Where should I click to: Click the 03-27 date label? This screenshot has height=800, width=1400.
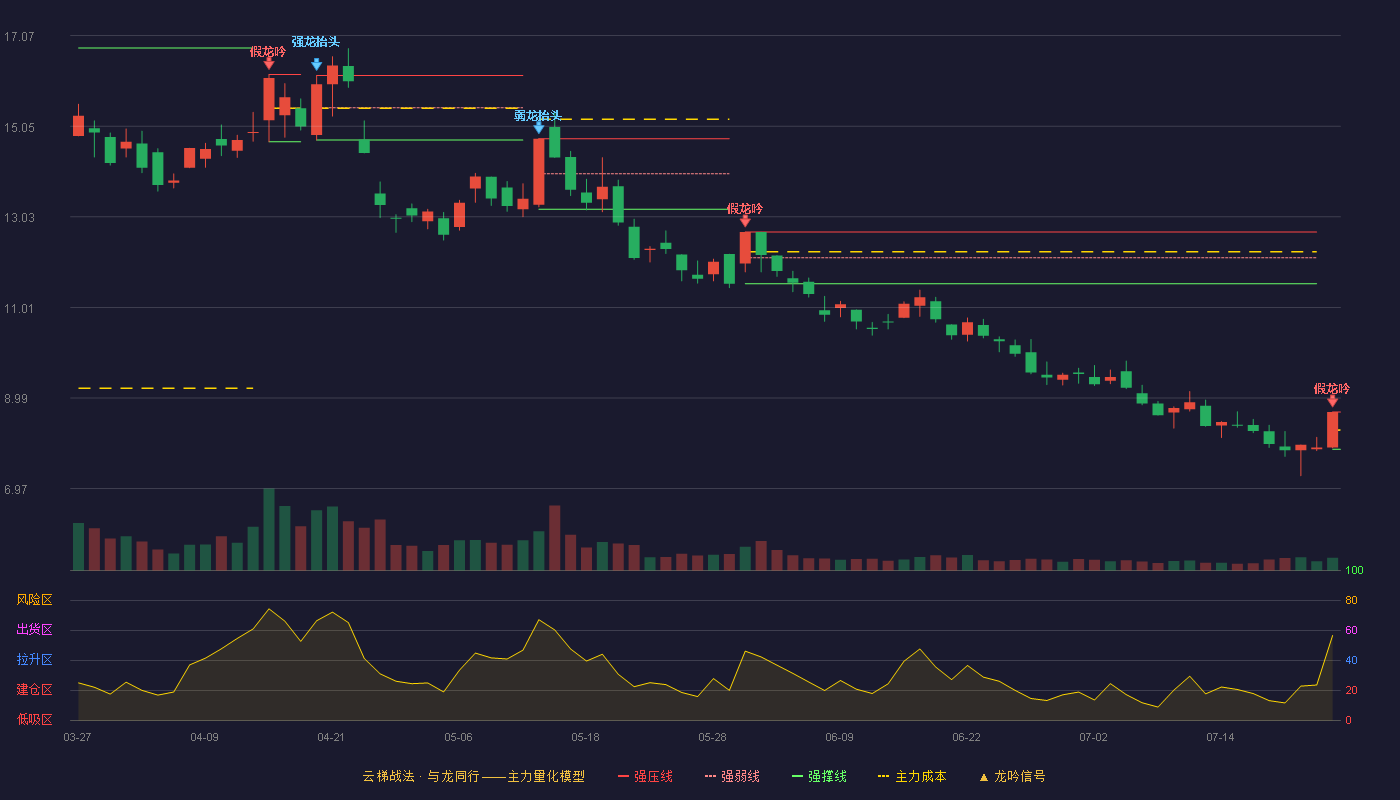click(77, 737)
